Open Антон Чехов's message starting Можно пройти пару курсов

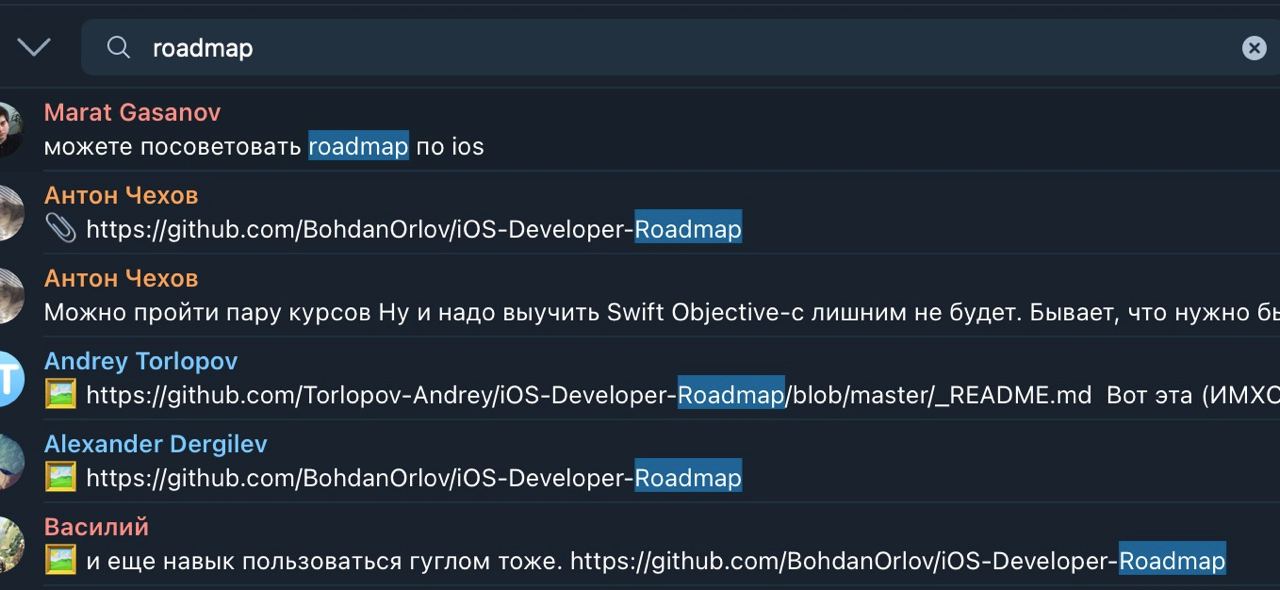(x=662, y=312)
